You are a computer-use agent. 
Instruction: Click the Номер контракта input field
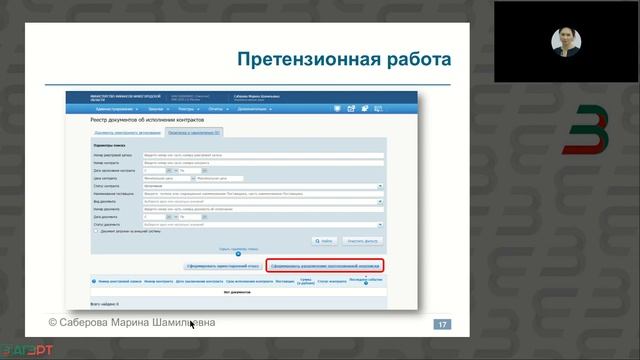[x=263, y=163]
